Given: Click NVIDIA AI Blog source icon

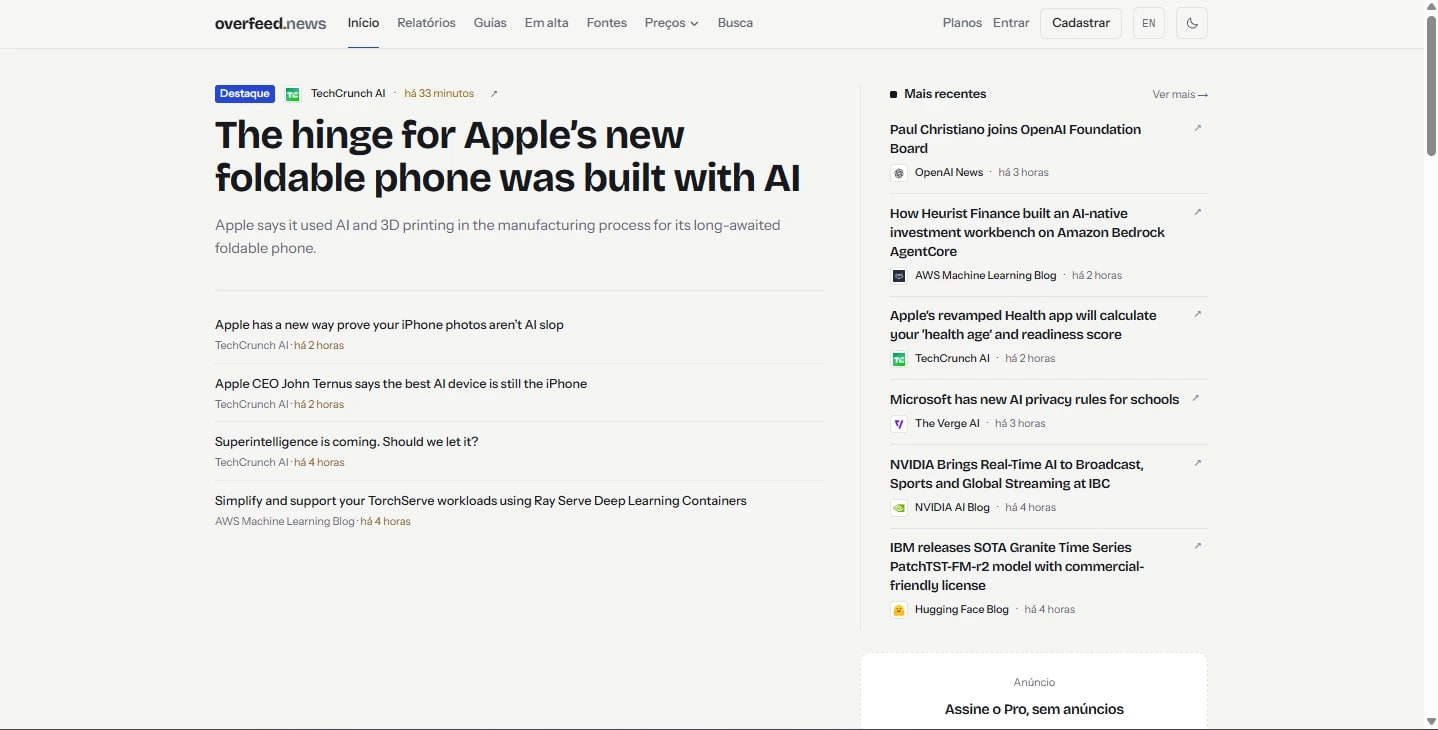Looking at the screenshot, I should (899, 508).
